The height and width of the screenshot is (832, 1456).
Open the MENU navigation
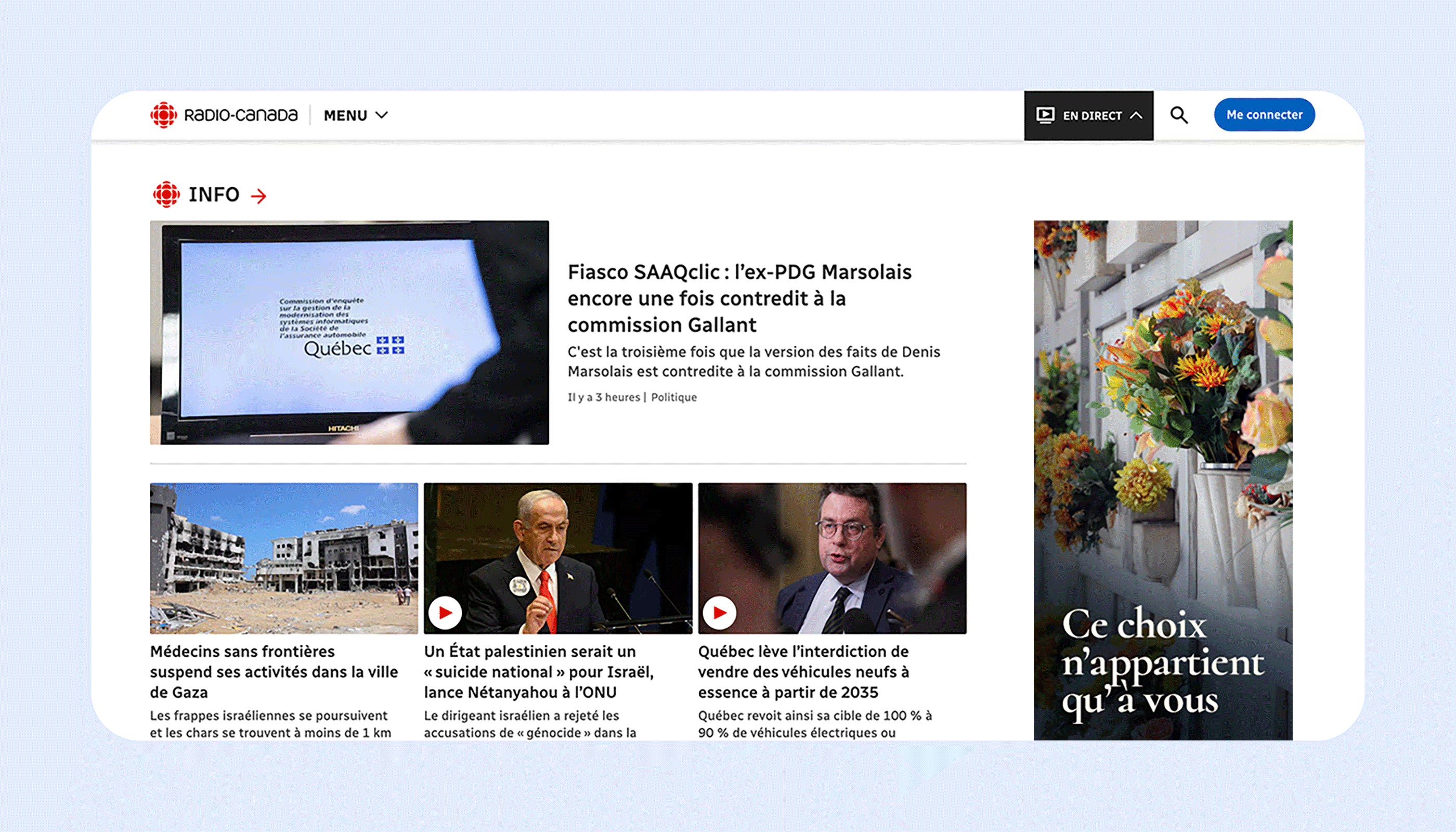pos(356,115)
